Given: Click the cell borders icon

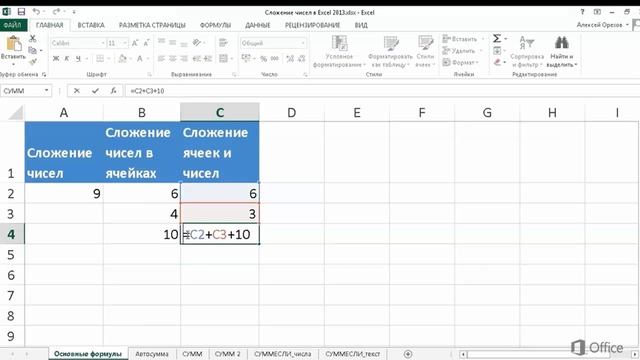Looking at the screenshot, I should (100, 59).
